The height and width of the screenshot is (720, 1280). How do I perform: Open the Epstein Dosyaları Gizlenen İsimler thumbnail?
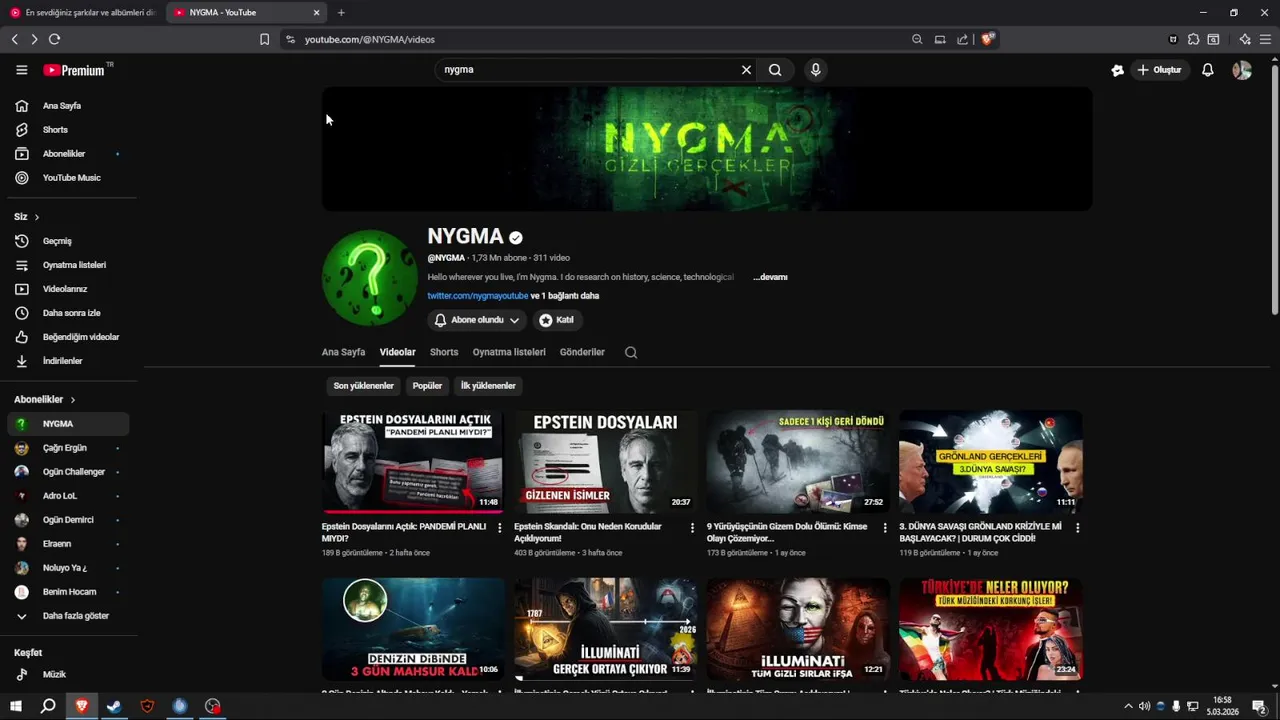[605, 461]
